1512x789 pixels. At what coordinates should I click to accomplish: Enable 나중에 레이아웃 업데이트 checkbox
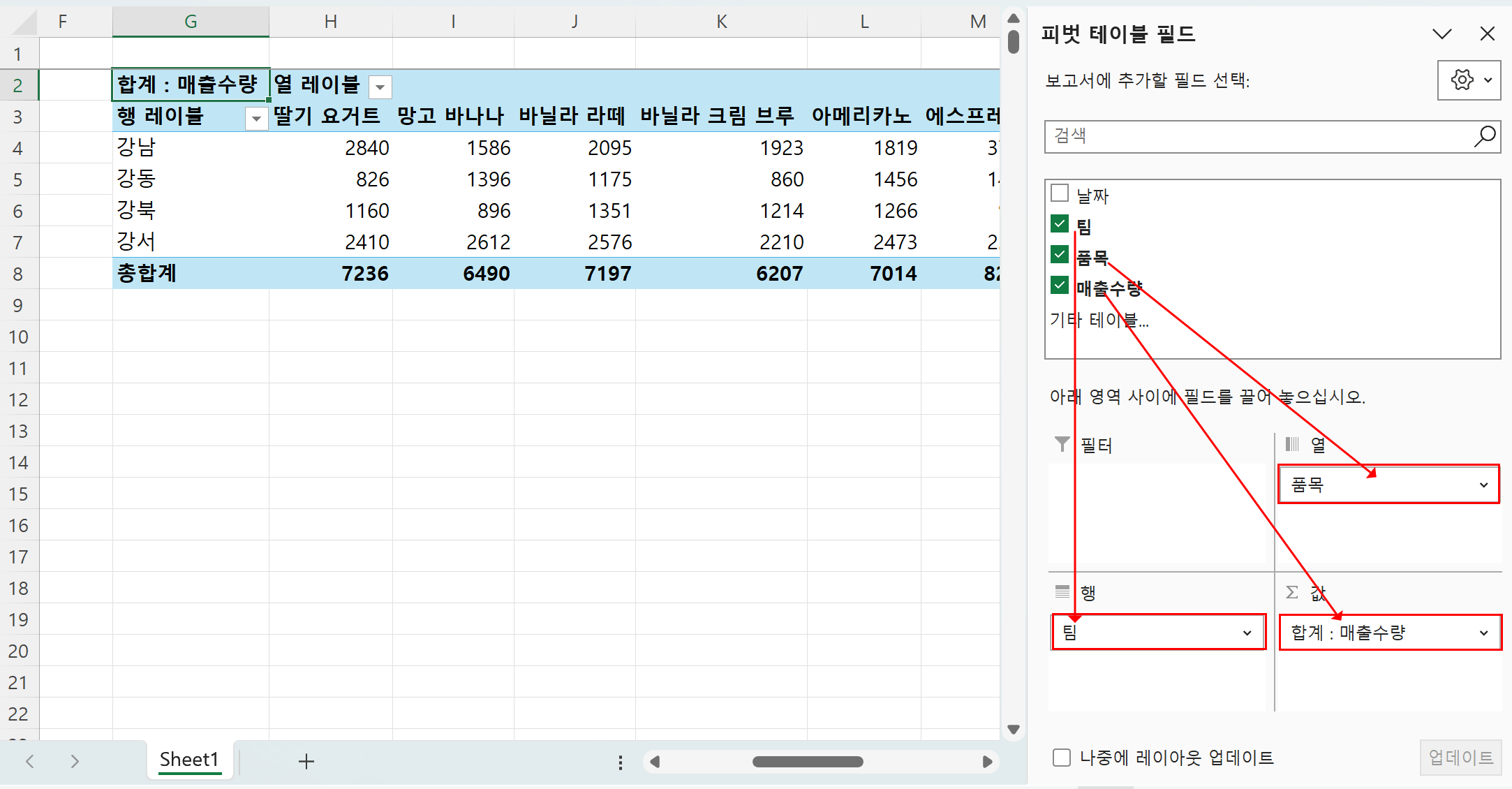tap(1061, 758)
